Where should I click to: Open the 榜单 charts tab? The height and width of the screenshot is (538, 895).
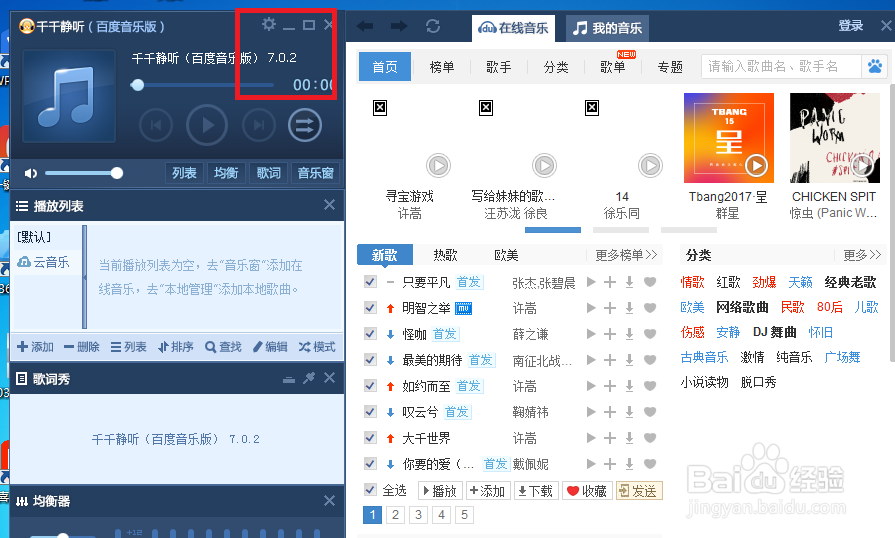[x=442, y=67]
